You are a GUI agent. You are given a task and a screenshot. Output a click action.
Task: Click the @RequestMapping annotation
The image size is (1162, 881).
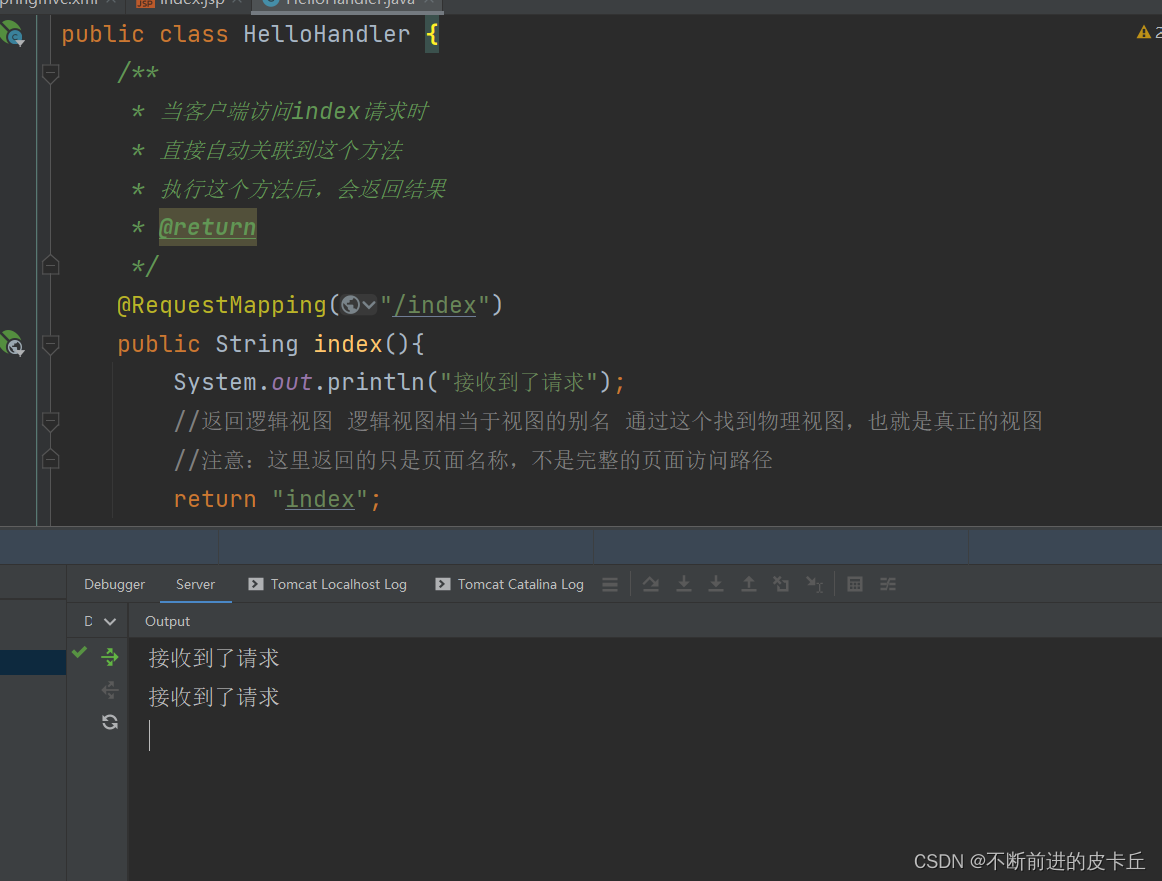222,305
